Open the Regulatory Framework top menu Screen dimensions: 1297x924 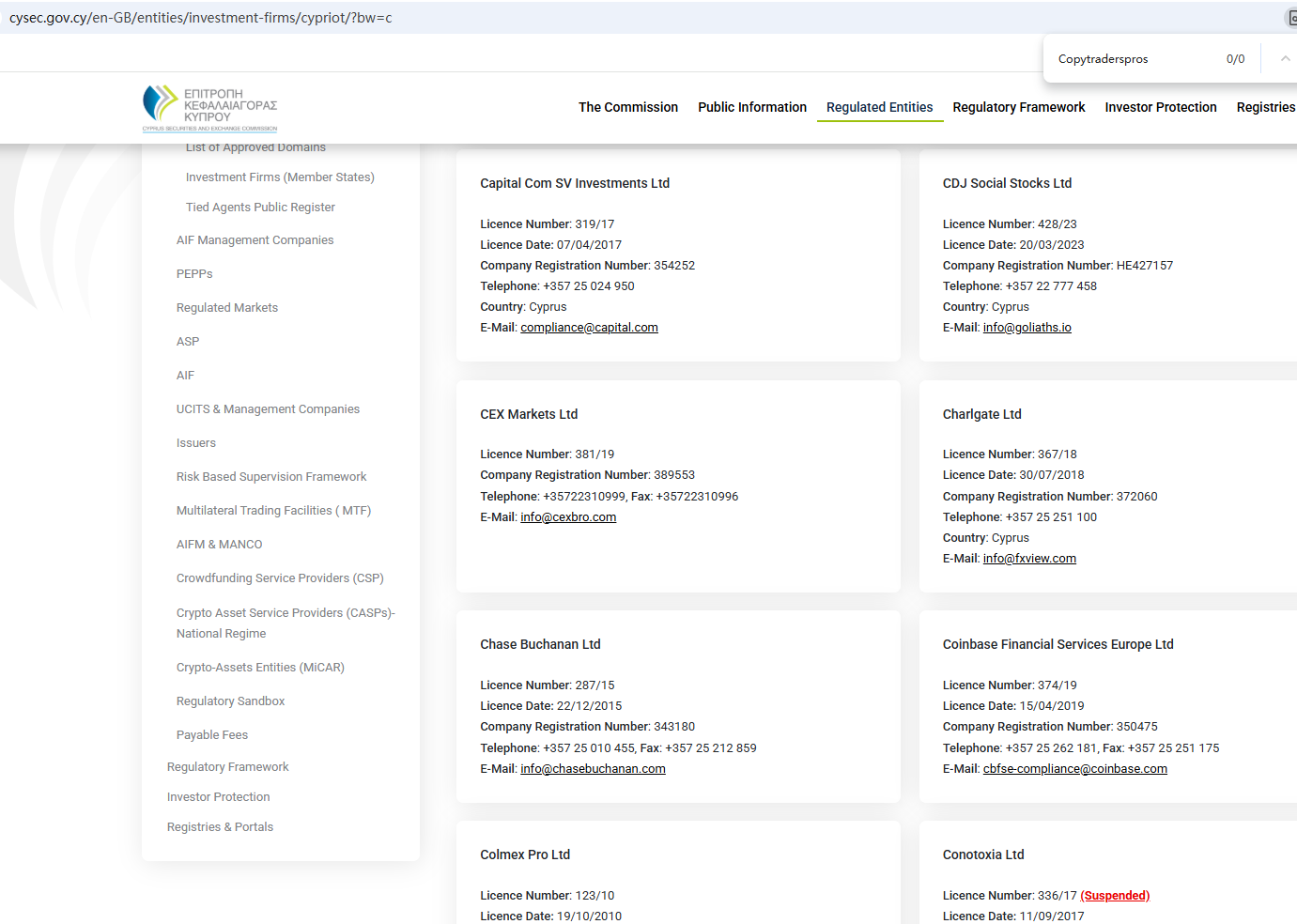click(x=1018, y=107)
